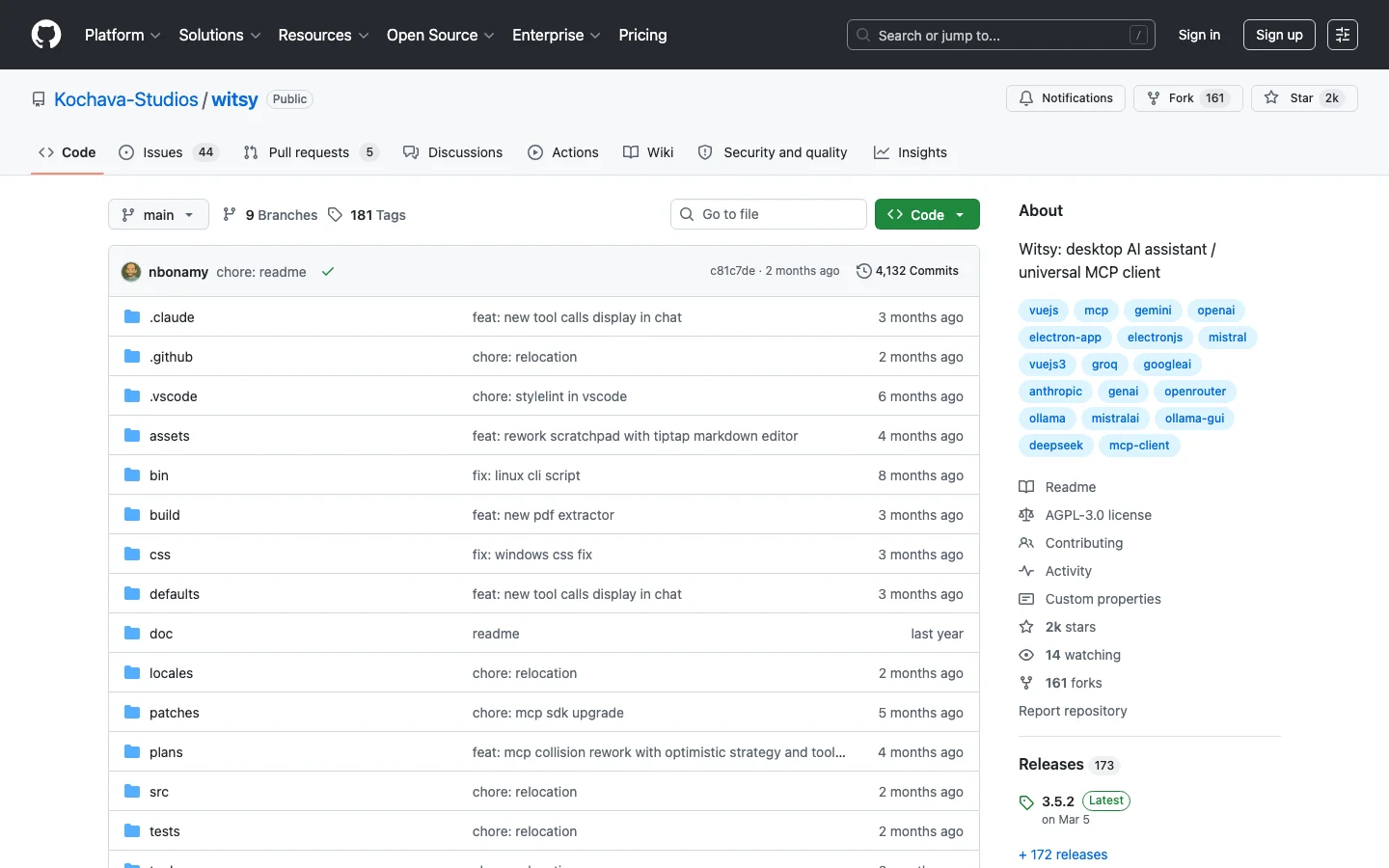Focus the Search or jump to field
1389x868 pixels.
pos(1001,35)
